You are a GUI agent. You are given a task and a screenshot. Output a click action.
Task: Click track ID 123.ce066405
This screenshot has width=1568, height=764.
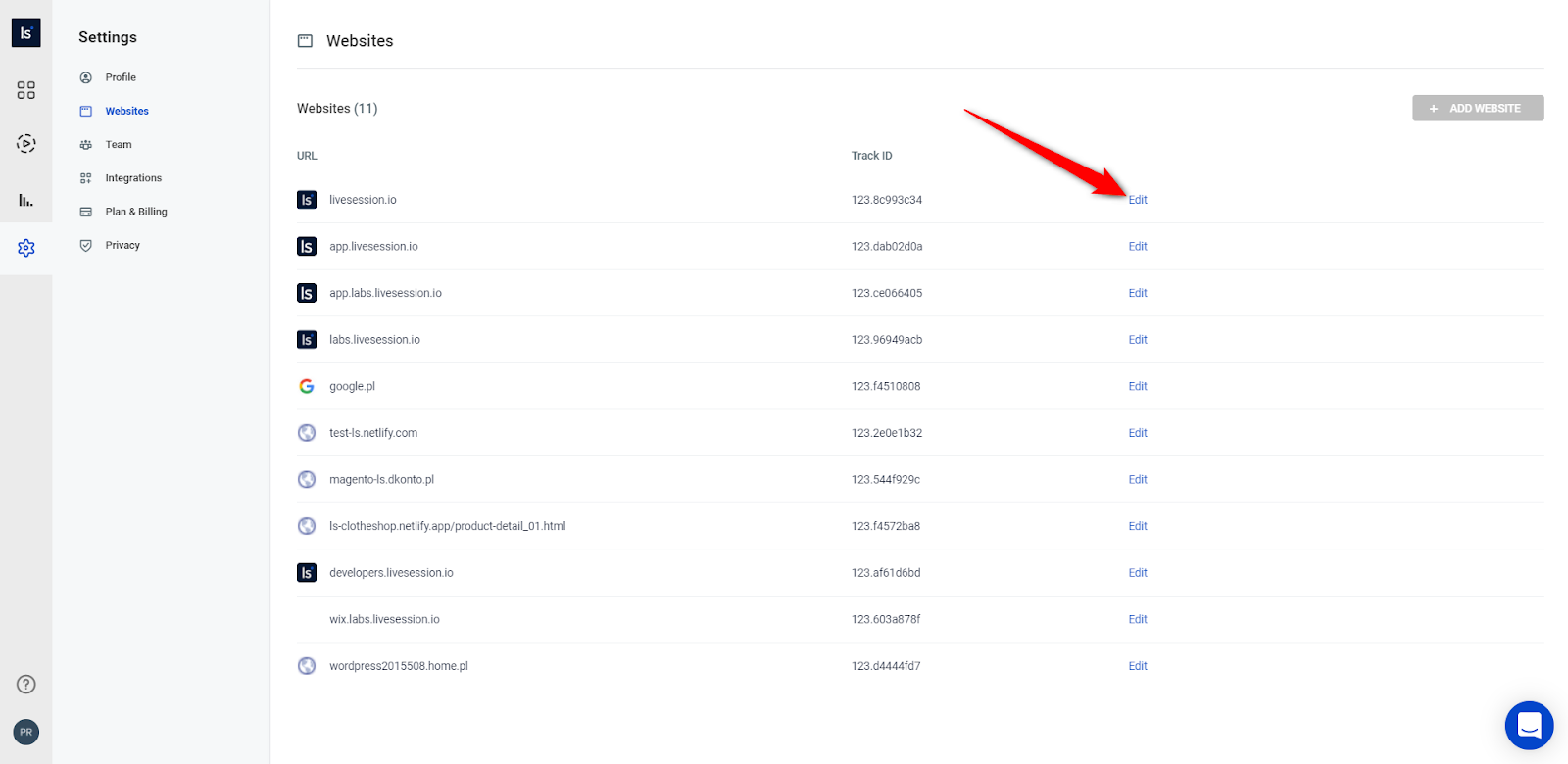[887, 293]
